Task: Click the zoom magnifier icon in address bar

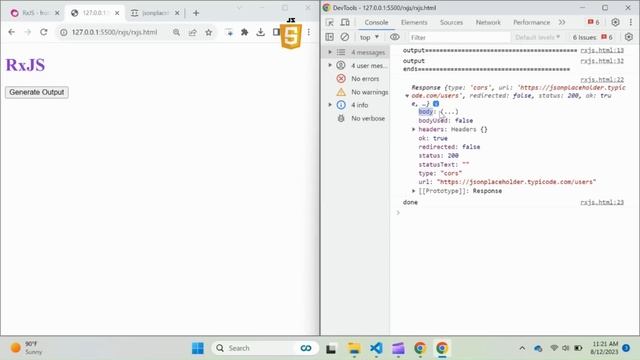Action: click(176, 32)
